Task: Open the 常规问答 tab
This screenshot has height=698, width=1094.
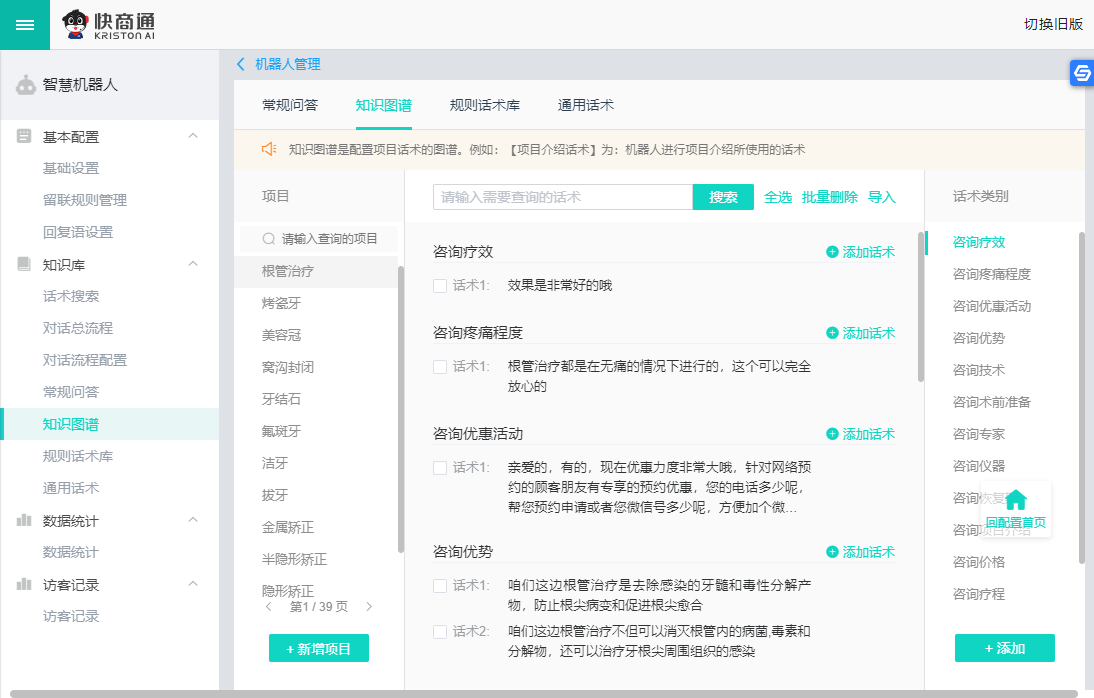Action: 290,105
